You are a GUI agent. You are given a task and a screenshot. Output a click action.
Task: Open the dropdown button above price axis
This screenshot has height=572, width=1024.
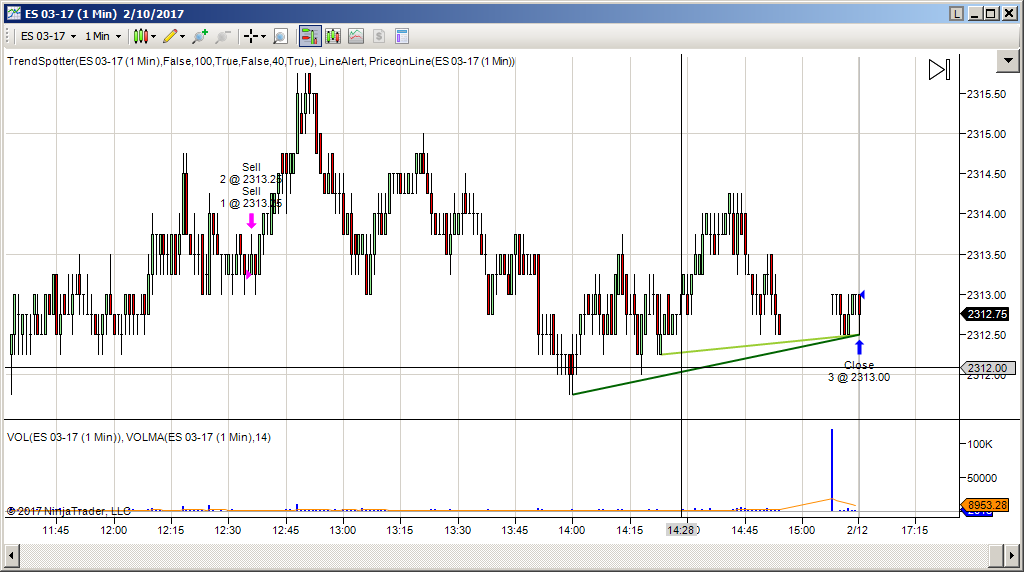(1008, 61)
